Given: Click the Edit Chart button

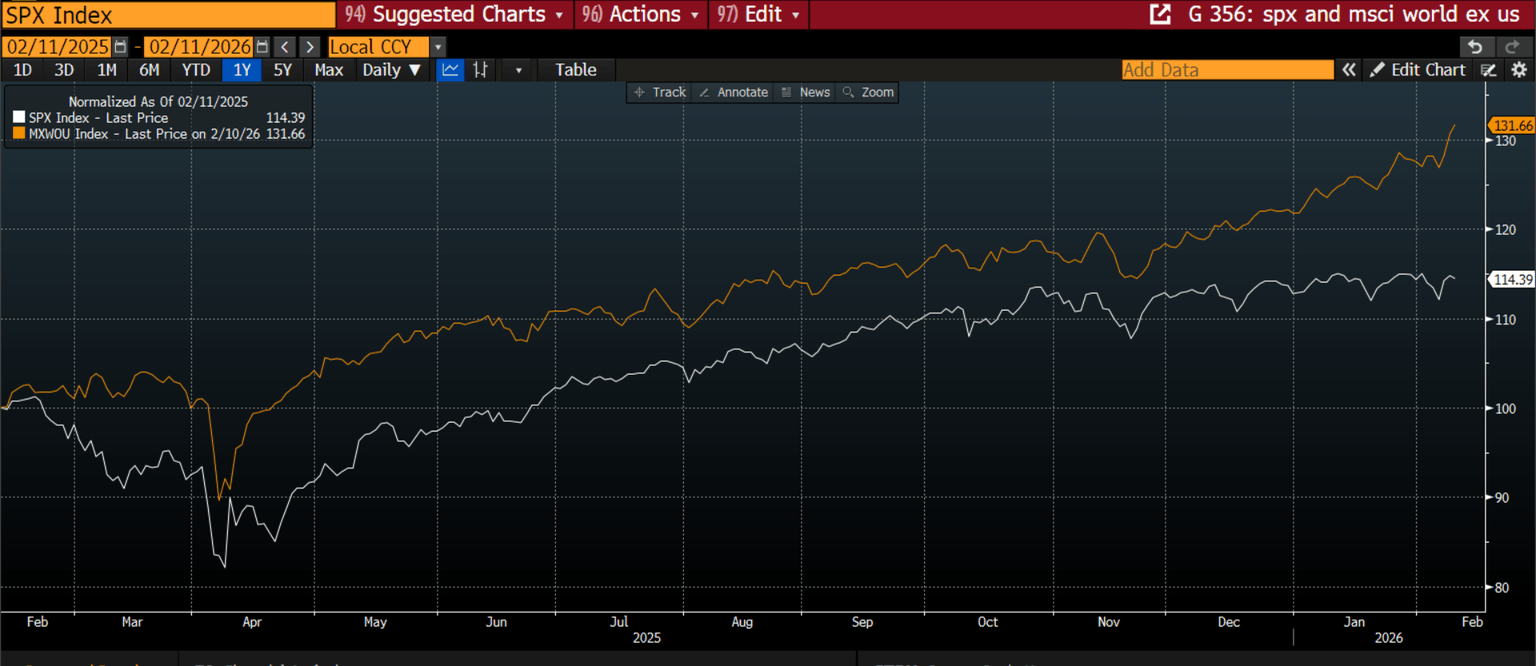Looking at the screenshot, I should click(1417, 70).
